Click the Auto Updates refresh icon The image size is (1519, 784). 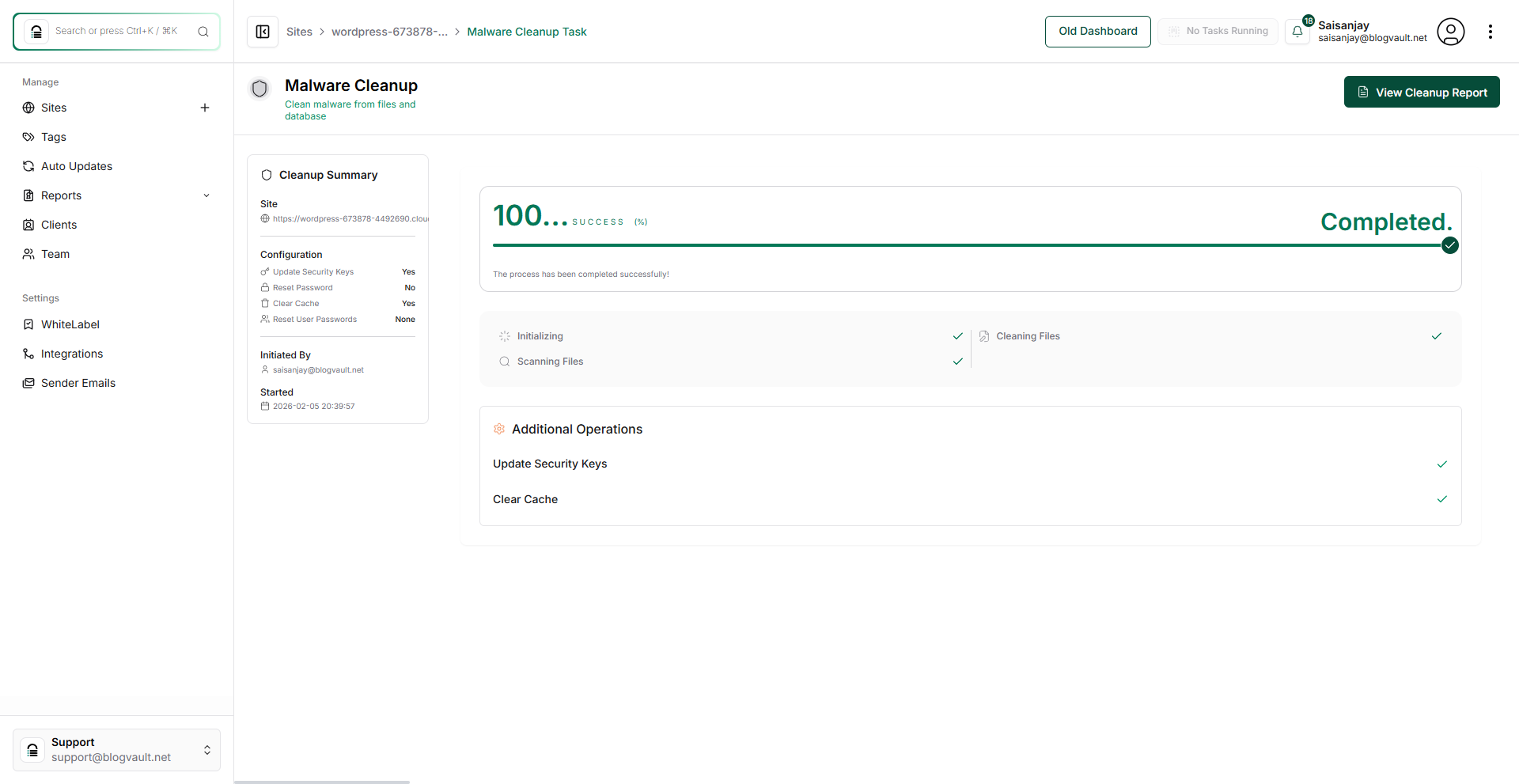[x=28, y=166]
